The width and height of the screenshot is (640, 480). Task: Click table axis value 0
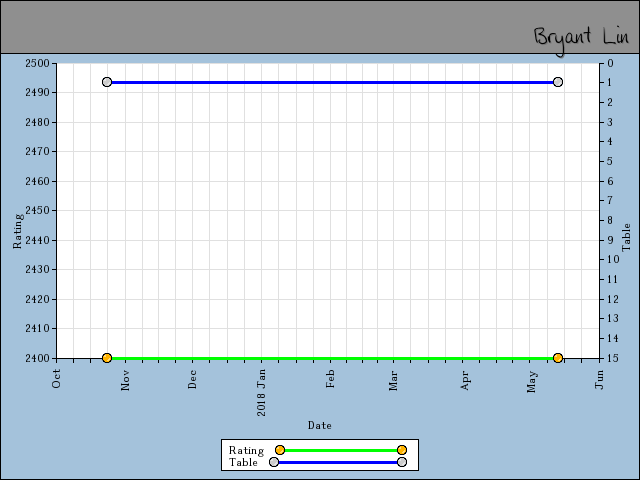point(610,63)
